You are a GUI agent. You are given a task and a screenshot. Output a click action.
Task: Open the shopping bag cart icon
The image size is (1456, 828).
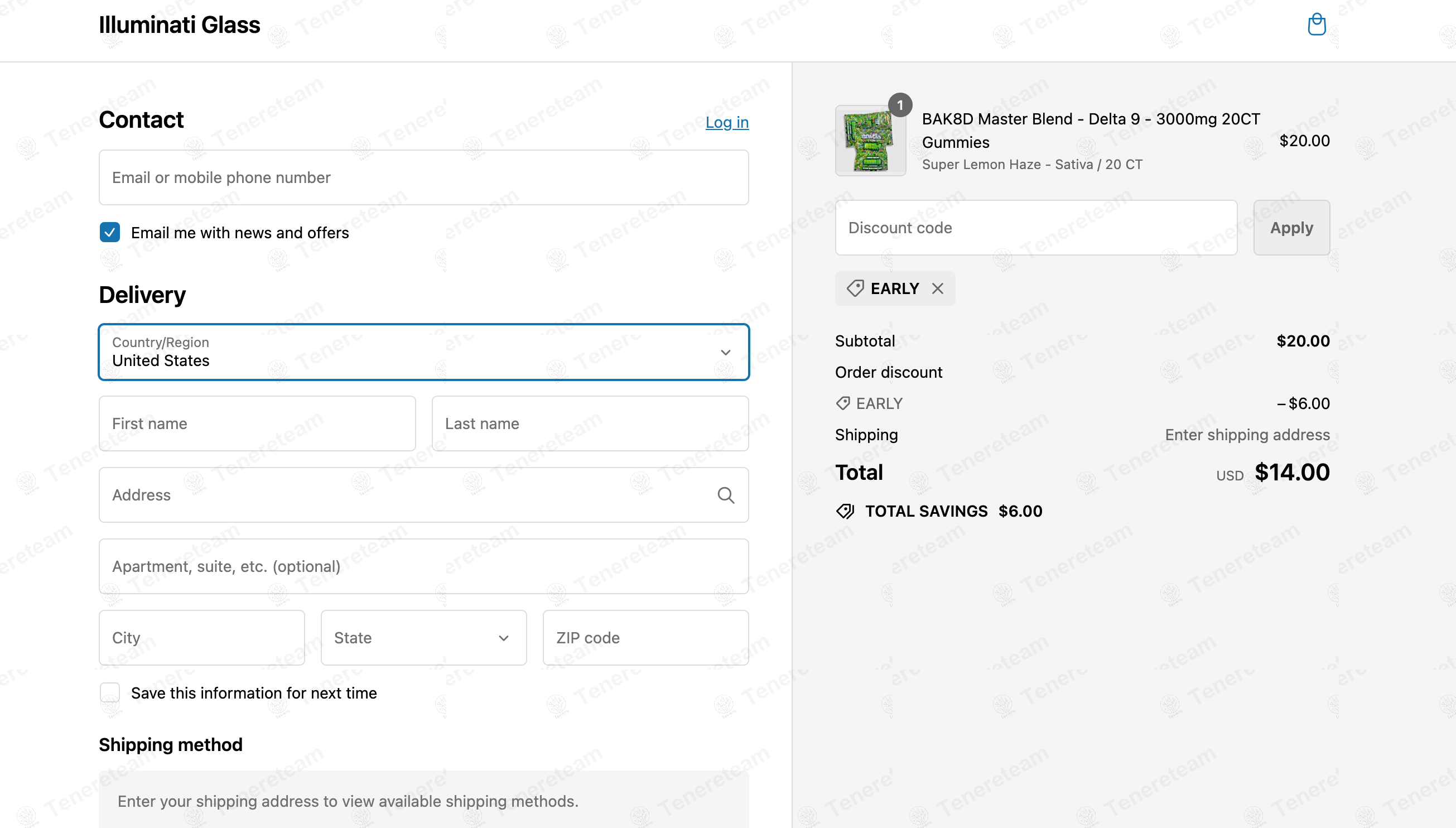[x=1316, y=25]
